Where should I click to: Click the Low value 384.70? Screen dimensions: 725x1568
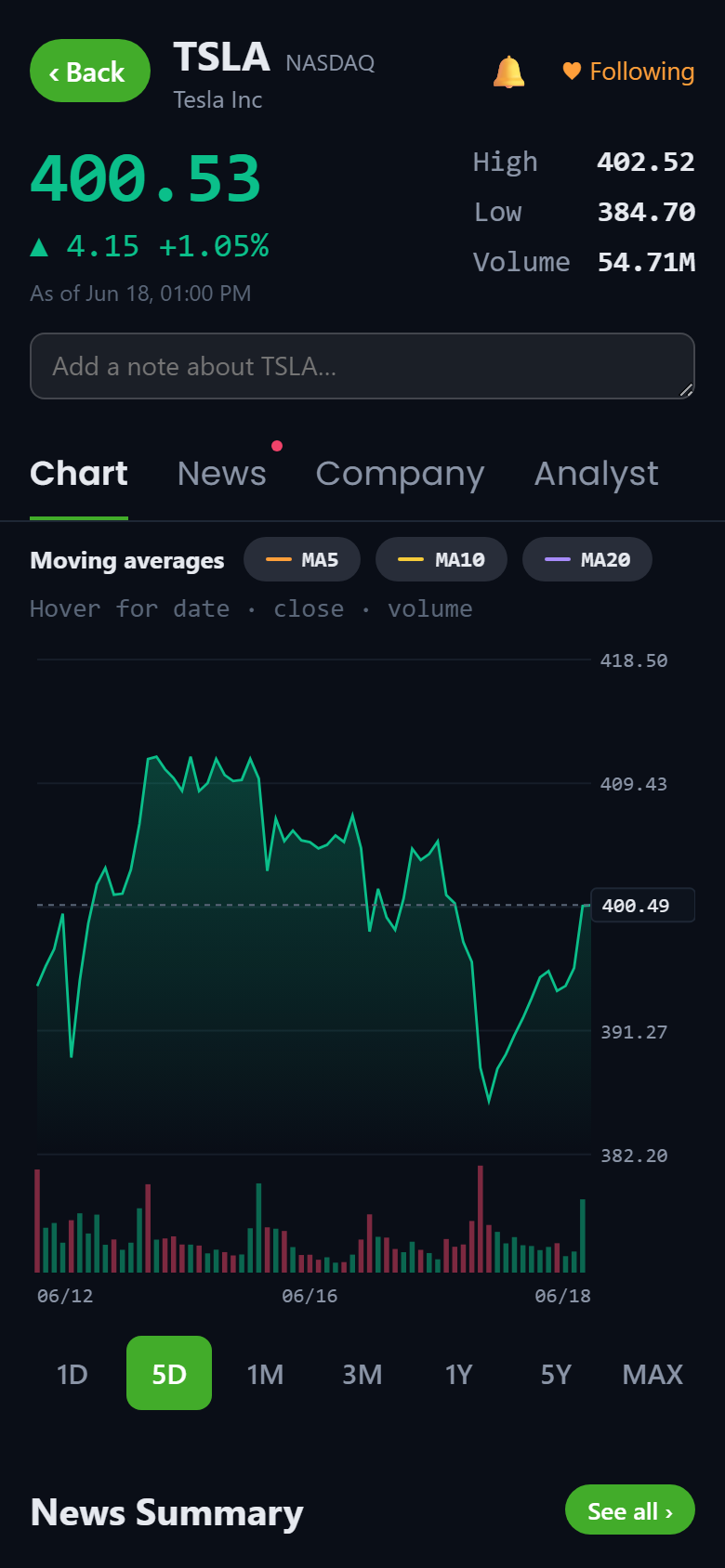(646, 212)
